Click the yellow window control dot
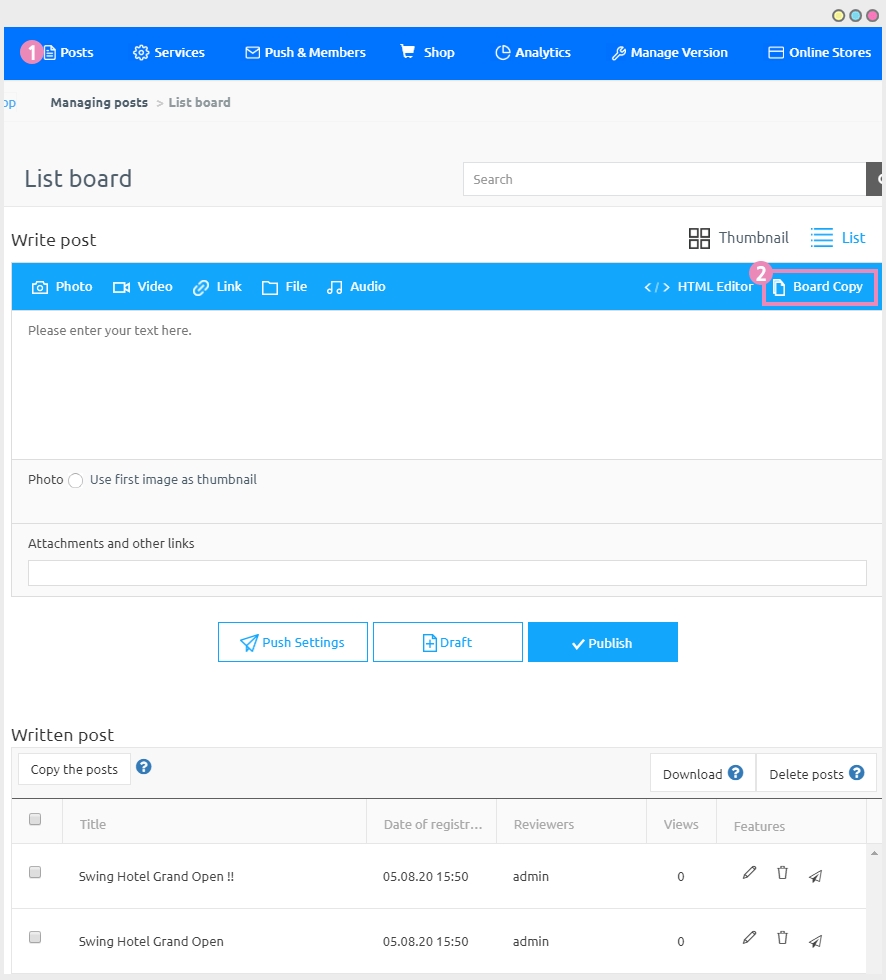 tap(839, 16)
